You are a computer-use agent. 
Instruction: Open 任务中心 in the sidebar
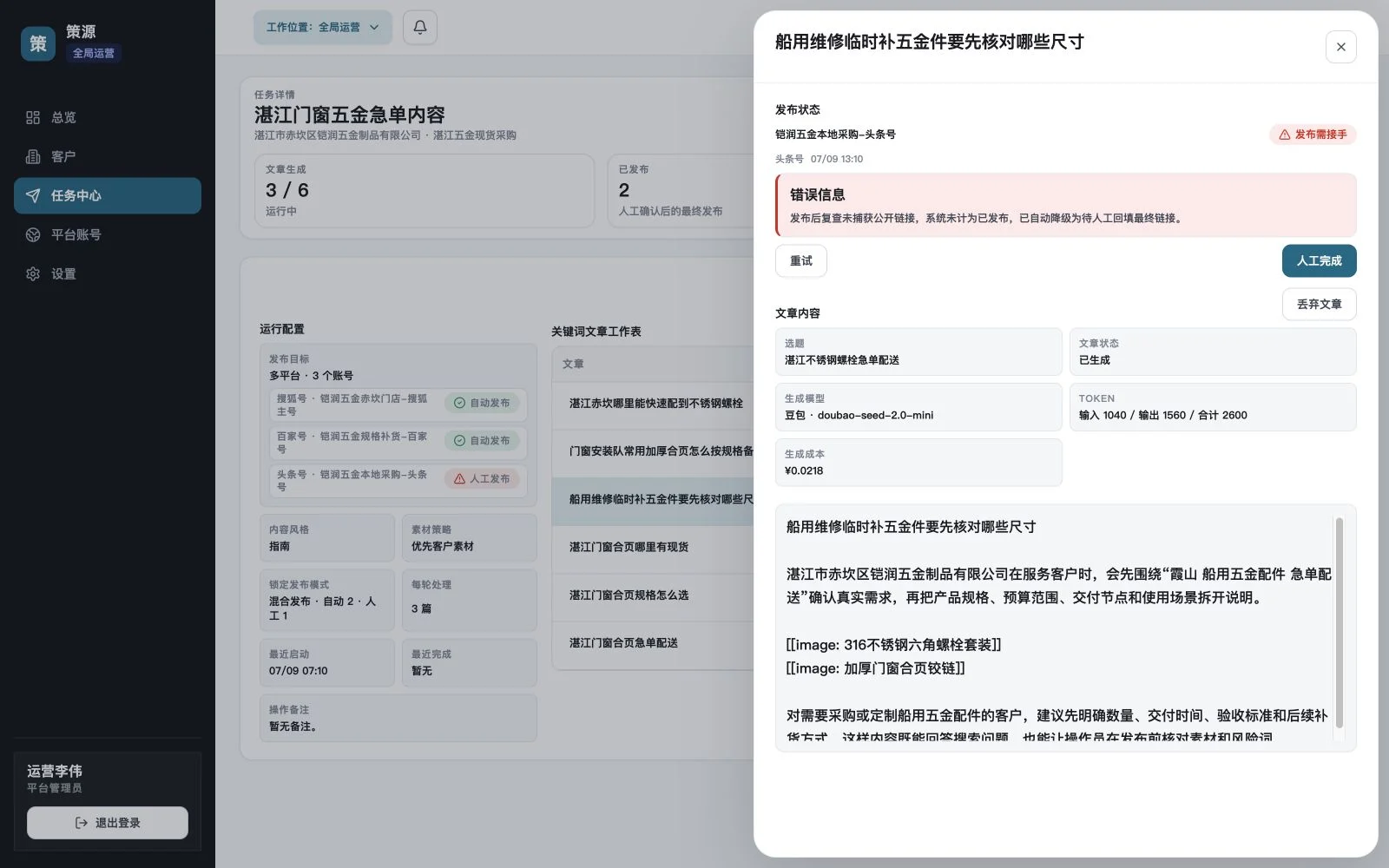pos(108,195)
